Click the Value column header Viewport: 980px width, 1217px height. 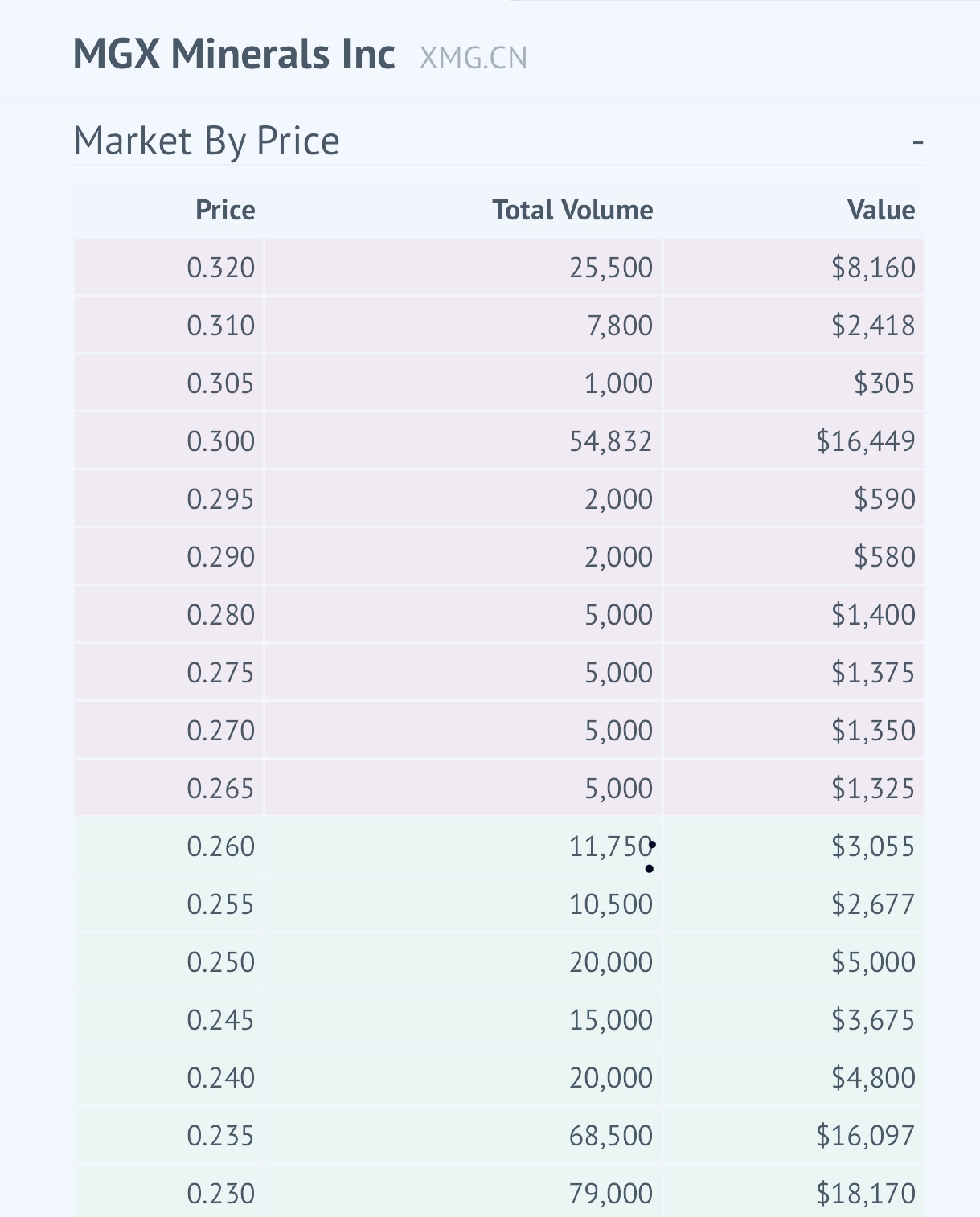point(881,210)
